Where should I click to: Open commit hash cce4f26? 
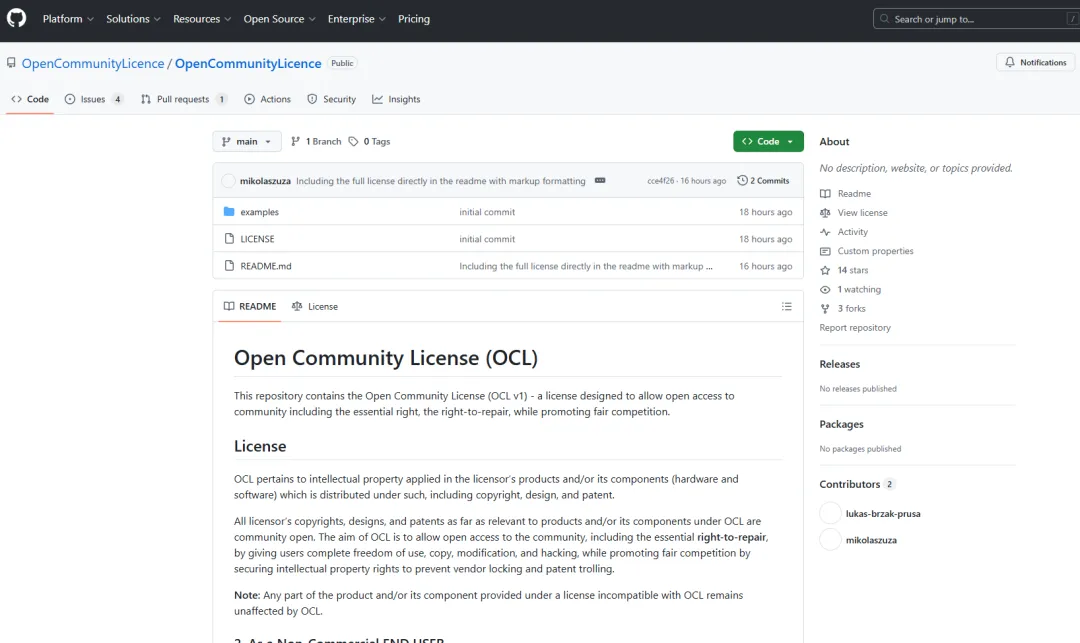[x=661, y=181]
